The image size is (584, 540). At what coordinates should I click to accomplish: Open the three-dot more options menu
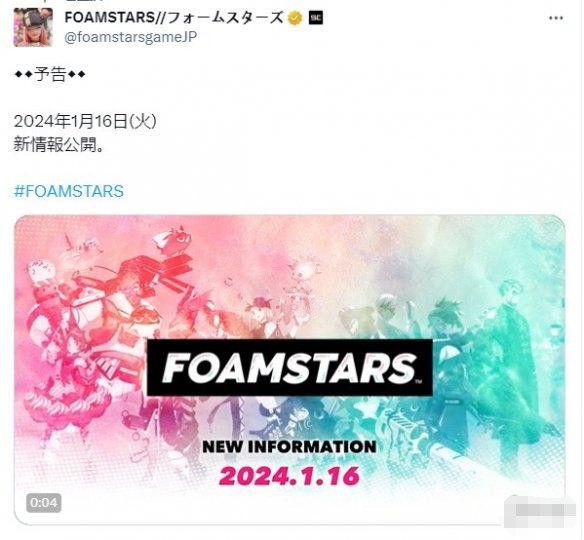point(556,18)
